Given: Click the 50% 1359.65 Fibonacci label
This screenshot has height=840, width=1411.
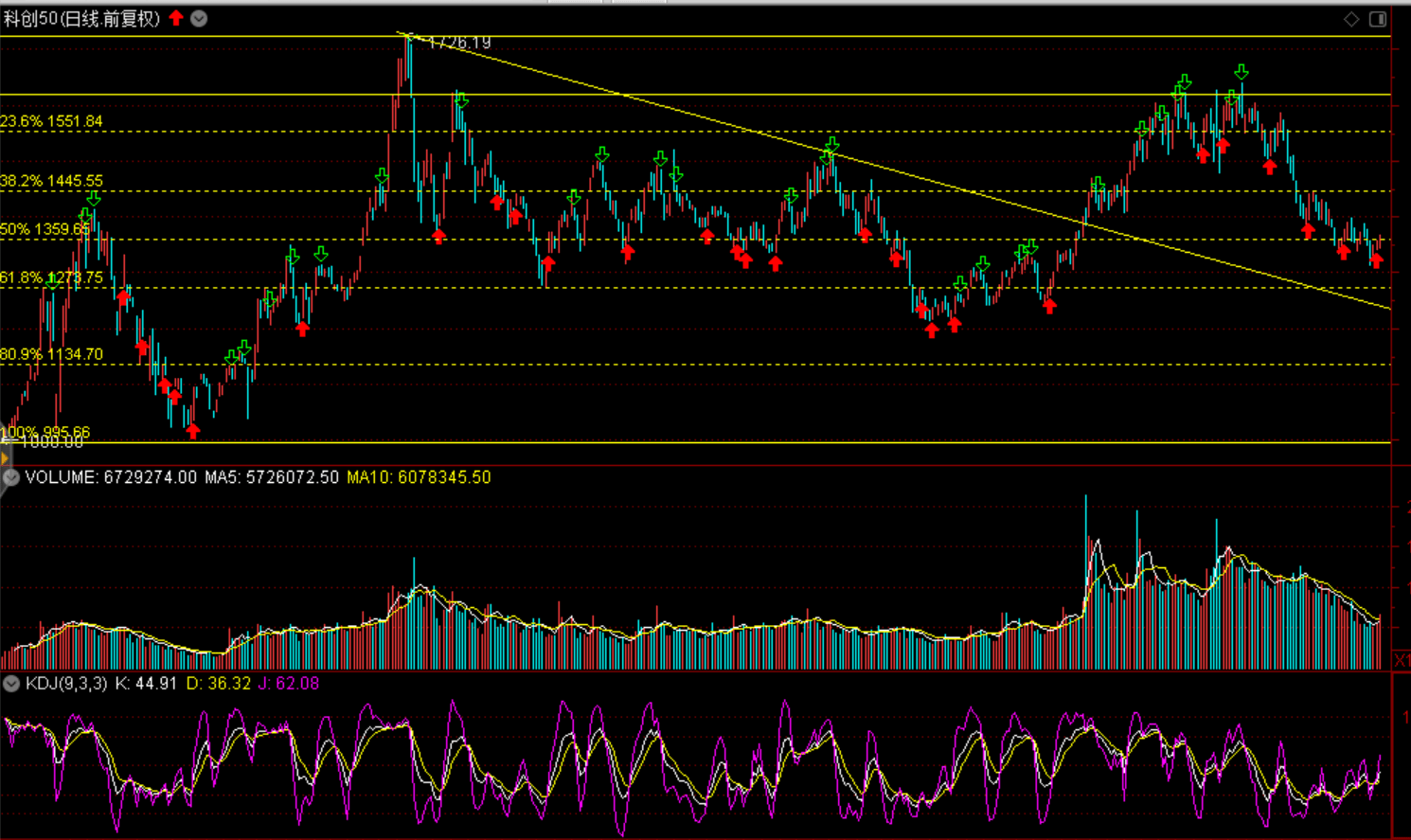Looking at the screenshot, I should (x=45, y=229).
